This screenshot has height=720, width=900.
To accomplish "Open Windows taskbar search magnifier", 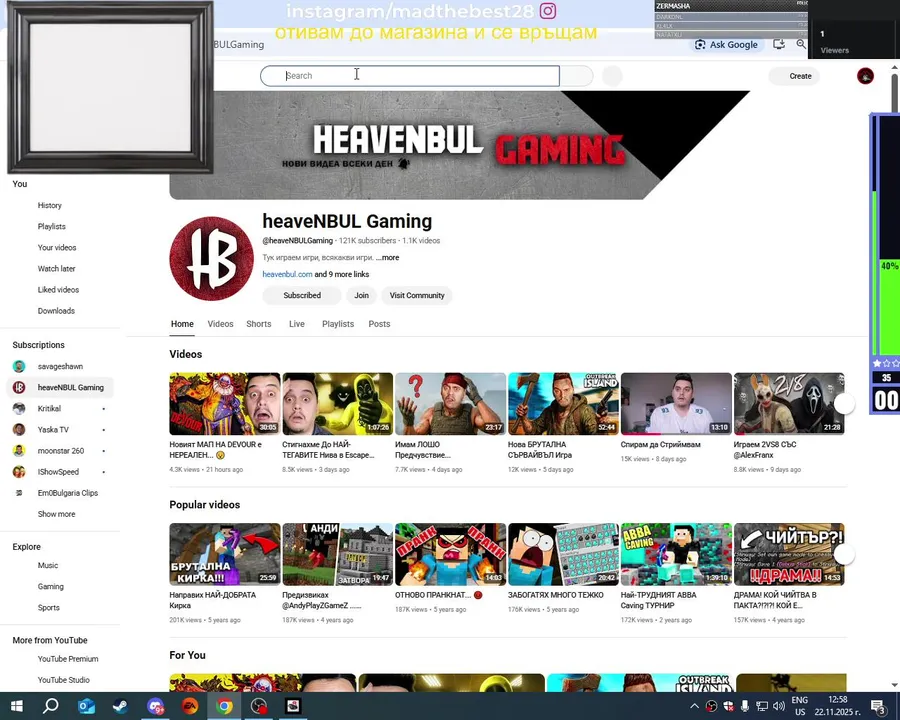I will click(51, 706).
